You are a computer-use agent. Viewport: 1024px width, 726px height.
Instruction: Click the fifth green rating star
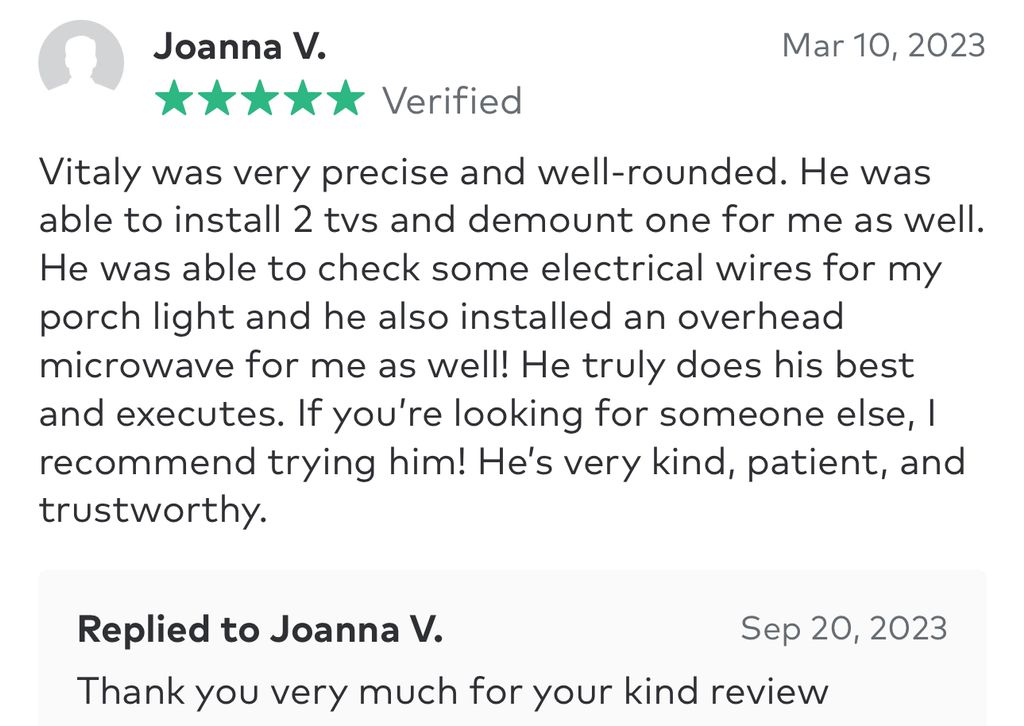[x=345, y=98]
